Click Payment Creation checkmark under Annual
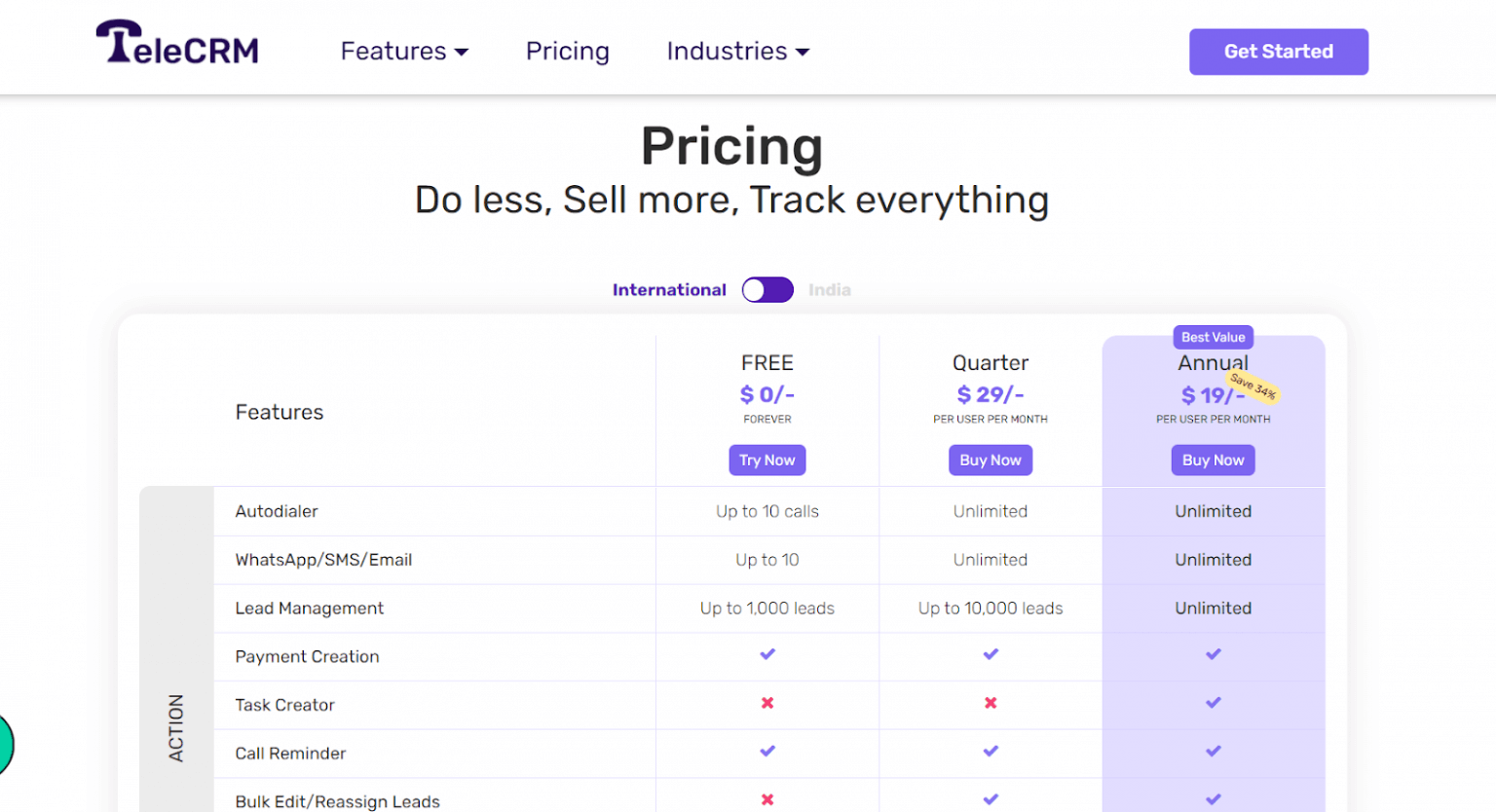The height and width of the screenshot is (812, 1496). click(x=1213, y=654)
